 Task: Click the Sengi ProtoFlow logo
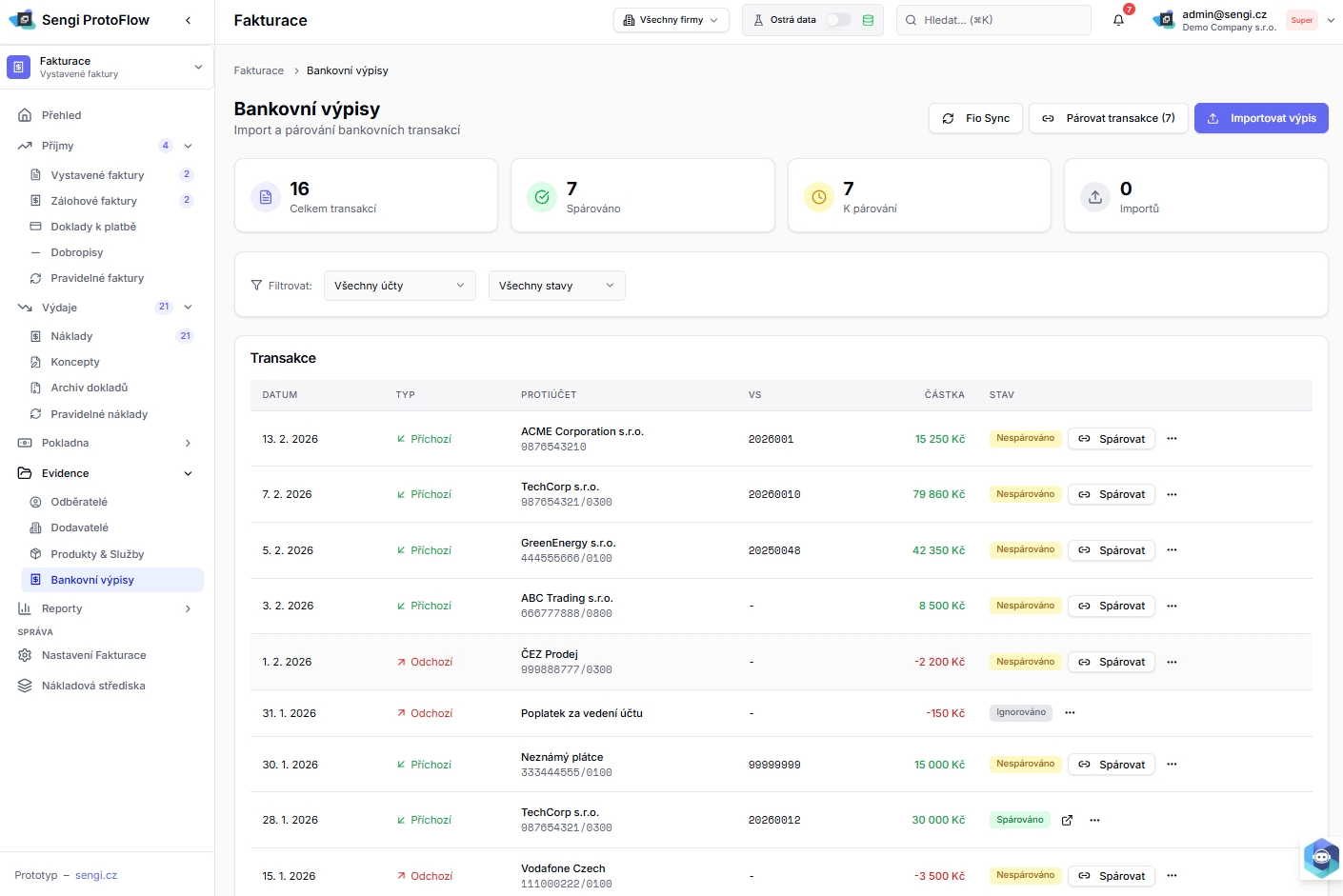pyautogui.click(x=23, y=20)
